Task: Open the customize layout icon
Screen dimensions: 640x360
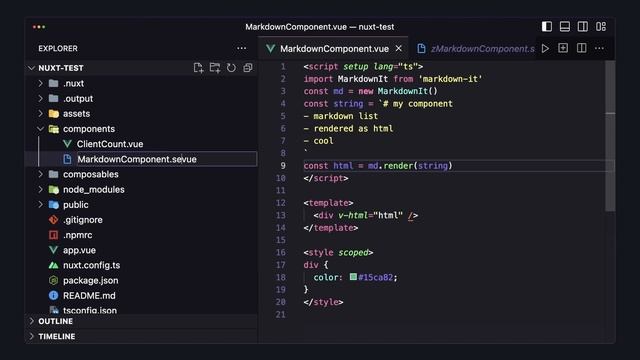Action: (x=600, y=27)
